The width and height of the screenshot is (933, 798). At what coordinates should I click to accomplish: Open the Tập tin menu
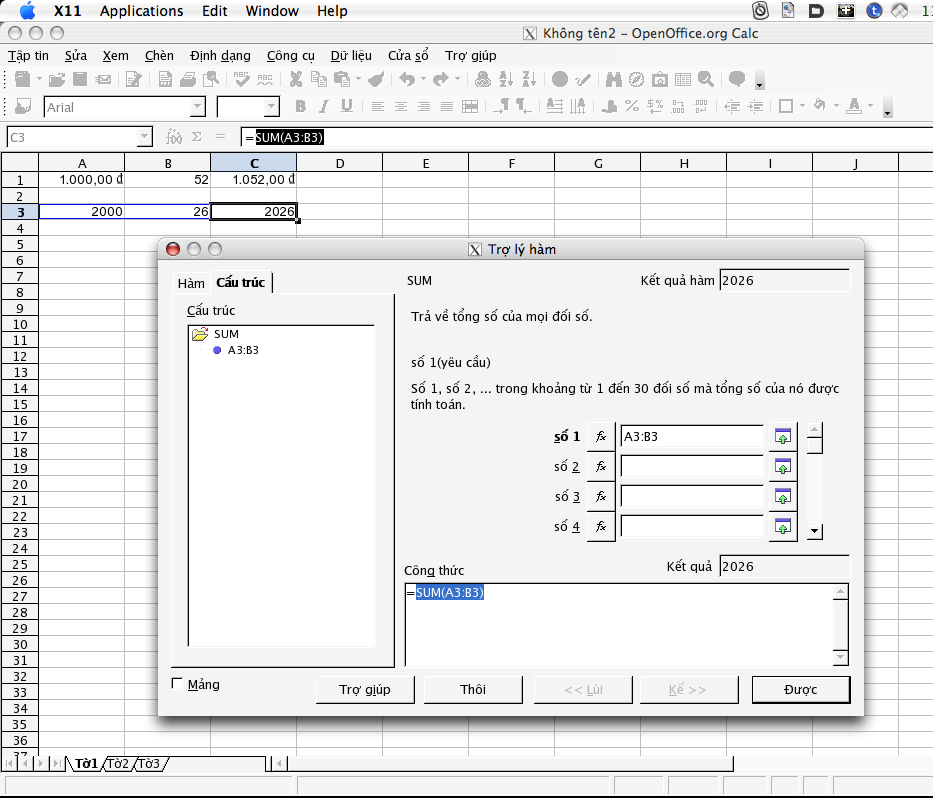click(28, 55)
